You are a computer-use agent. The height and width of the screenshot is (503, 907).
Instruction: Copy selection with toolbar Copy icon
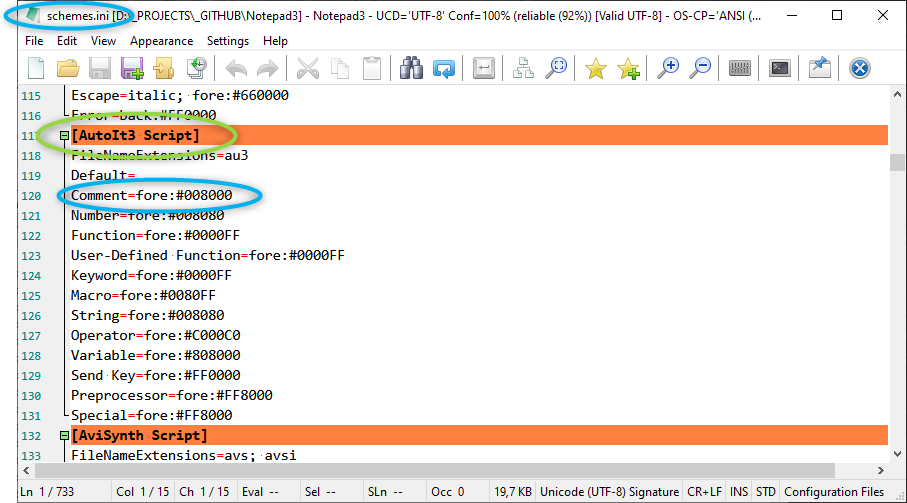[340, 68]
